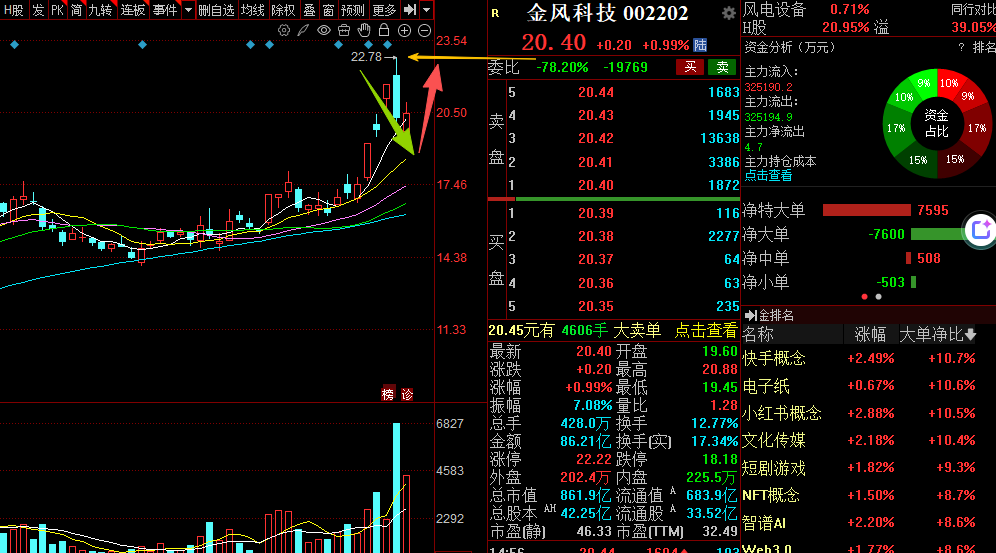Click the 22.78 high price label
This screenshot has height=553, width=996.
[x=367, y=57]
